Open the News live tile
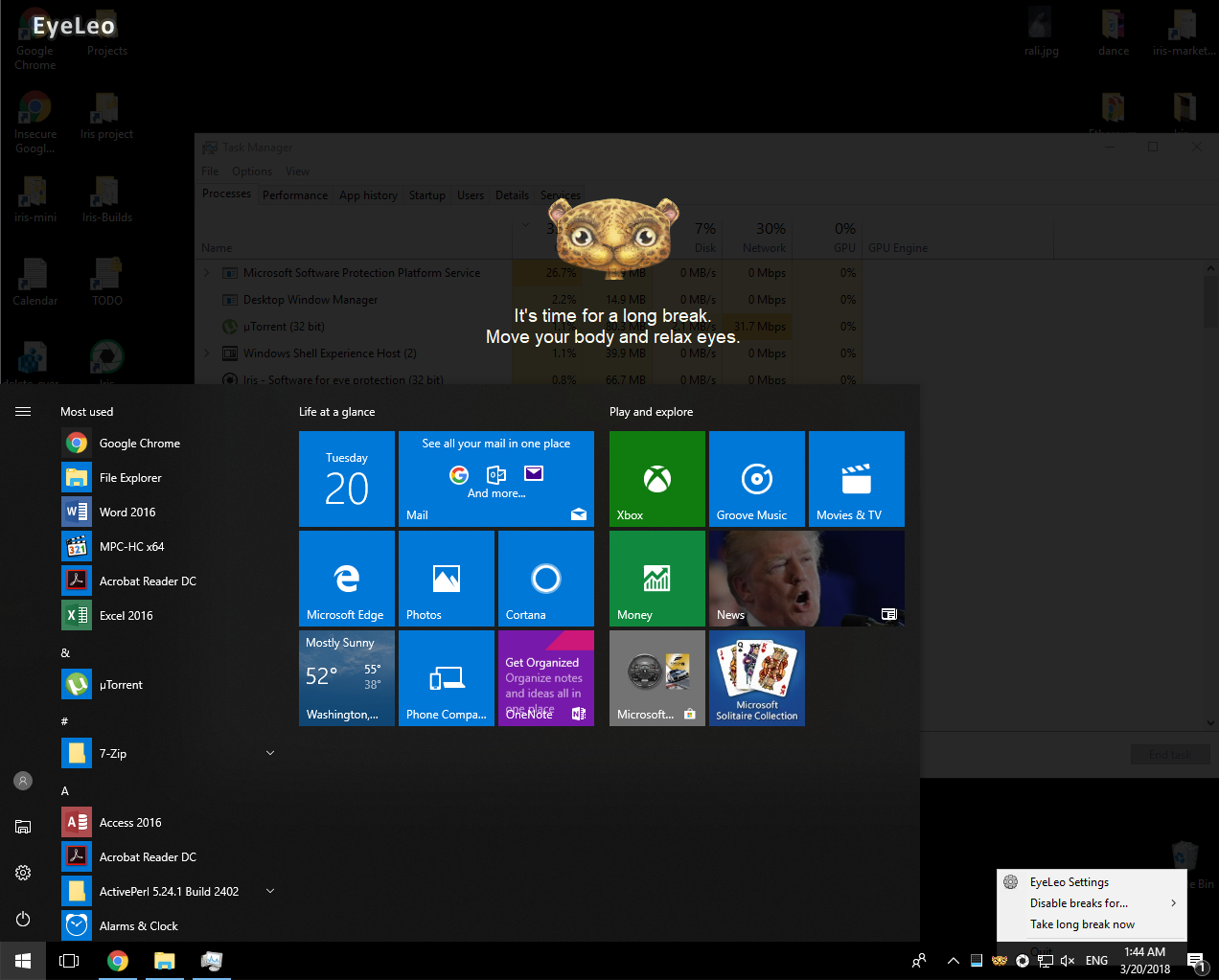The height and width of the screenshot is (980, 1219). click(807, 579)
